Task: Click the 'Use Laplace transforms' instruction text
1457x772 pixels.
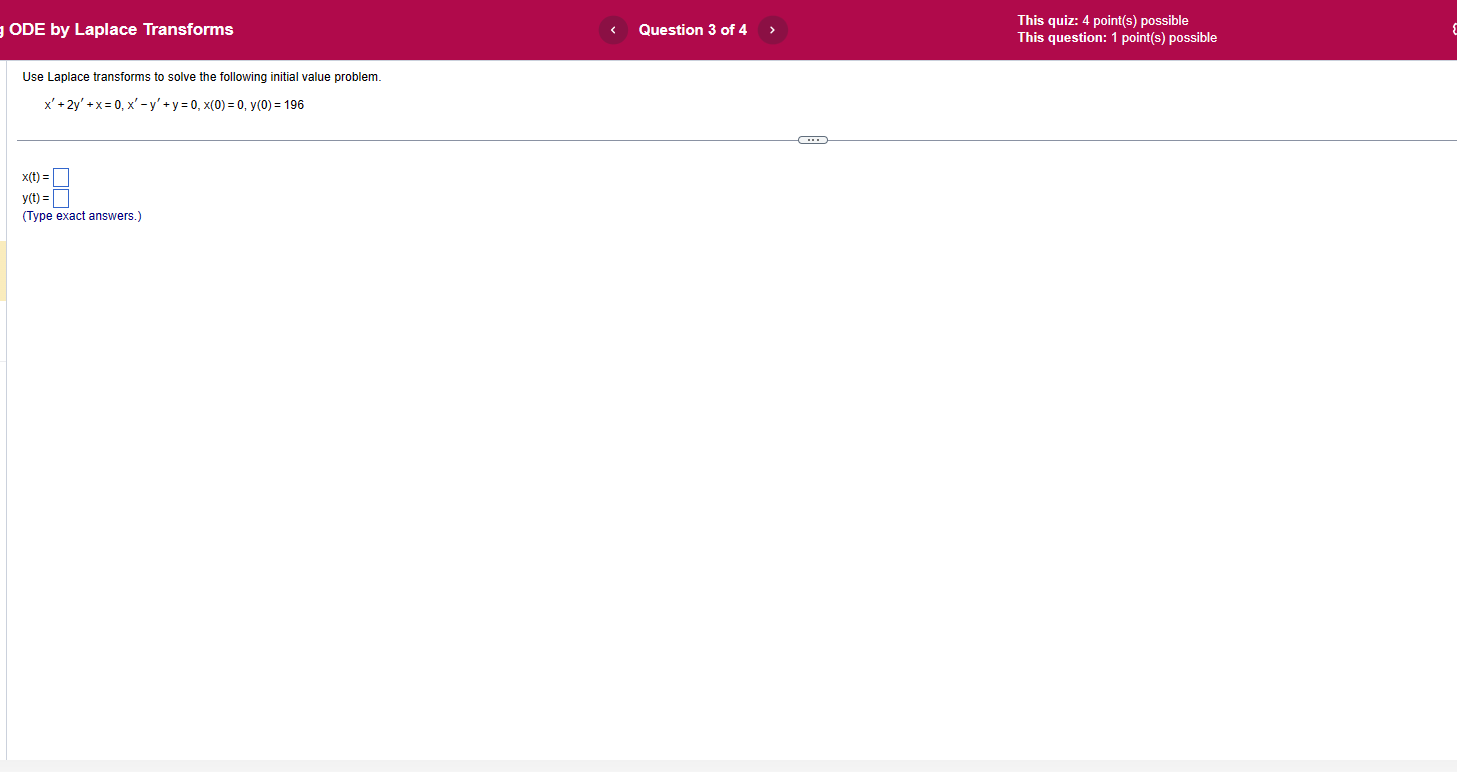Action: point(202,77)
